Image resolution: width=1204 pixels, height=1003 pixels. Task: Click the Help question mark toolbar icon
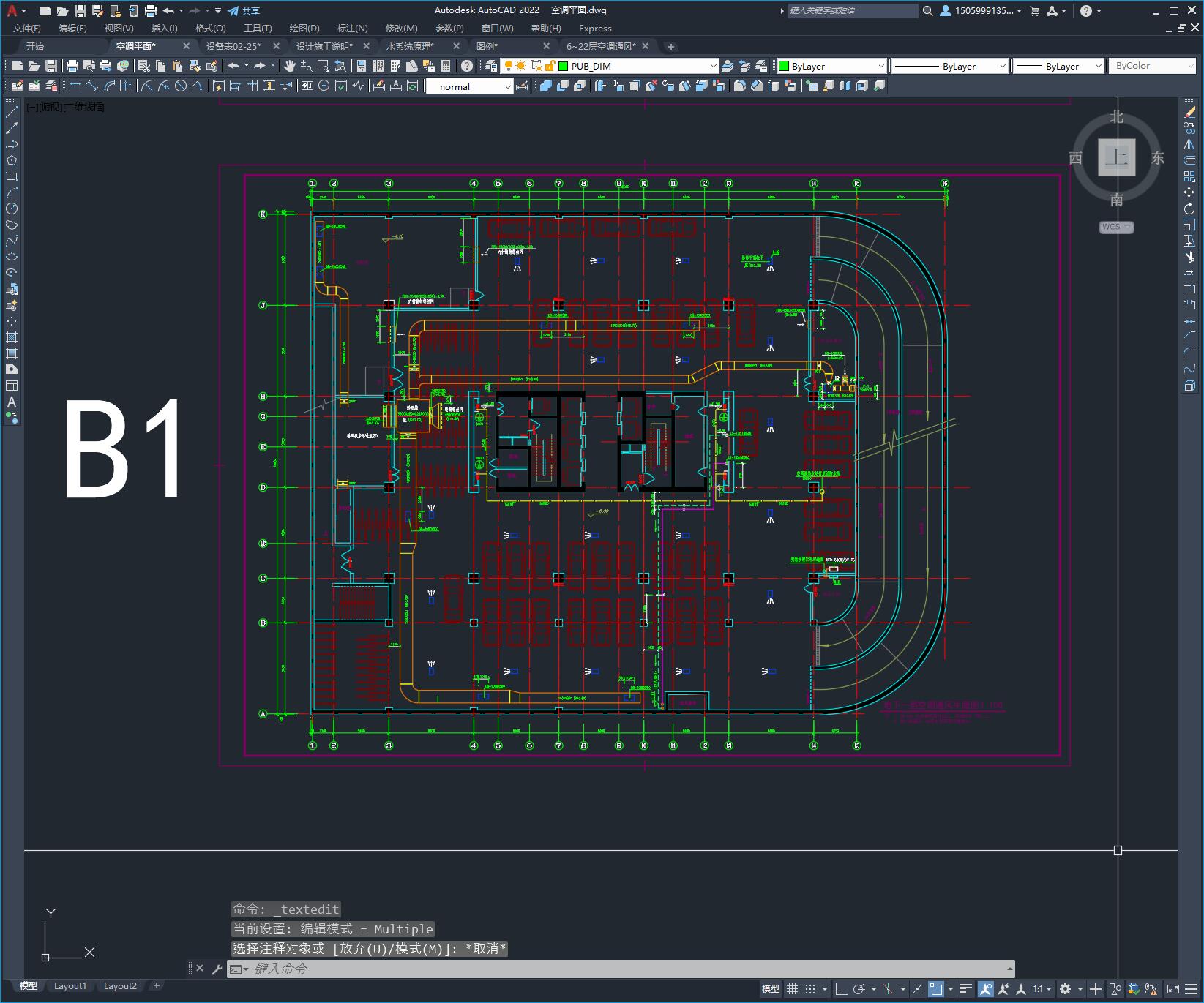click(467, 66)
